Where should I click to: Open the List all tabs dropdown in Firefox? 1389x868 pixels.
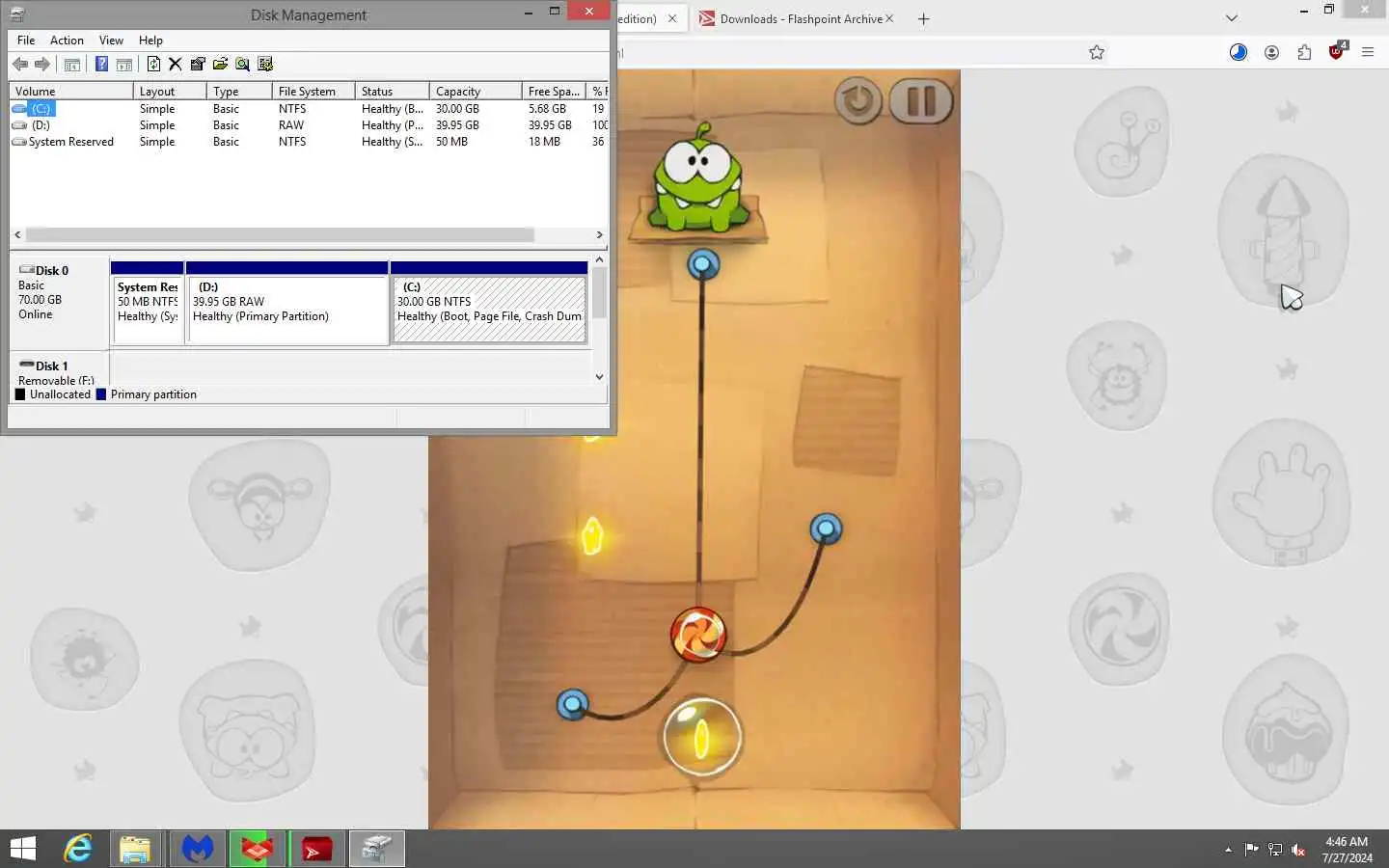click(1232, 18)
